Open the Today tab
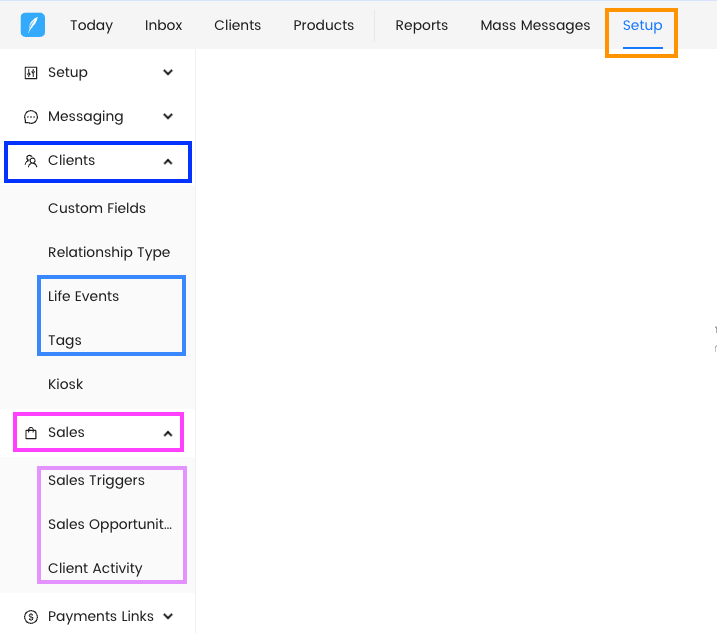Viewport: 717px width, 633px height. (x=91, y=25)
